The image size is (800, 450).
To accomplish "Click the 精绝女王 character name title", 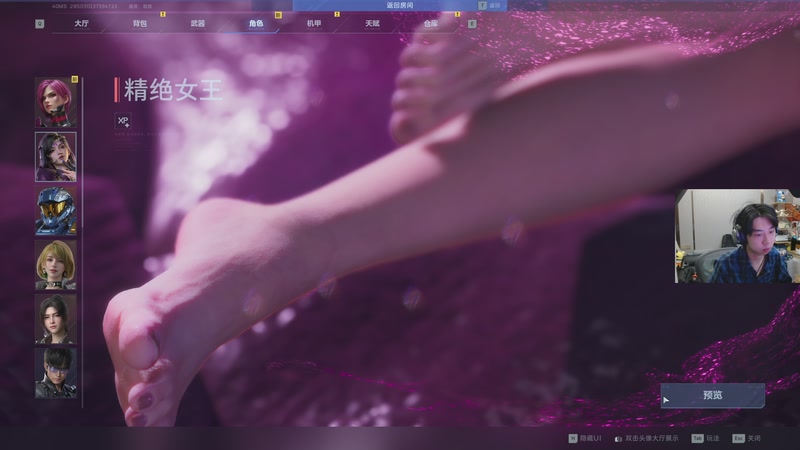I will coord(173,90).
